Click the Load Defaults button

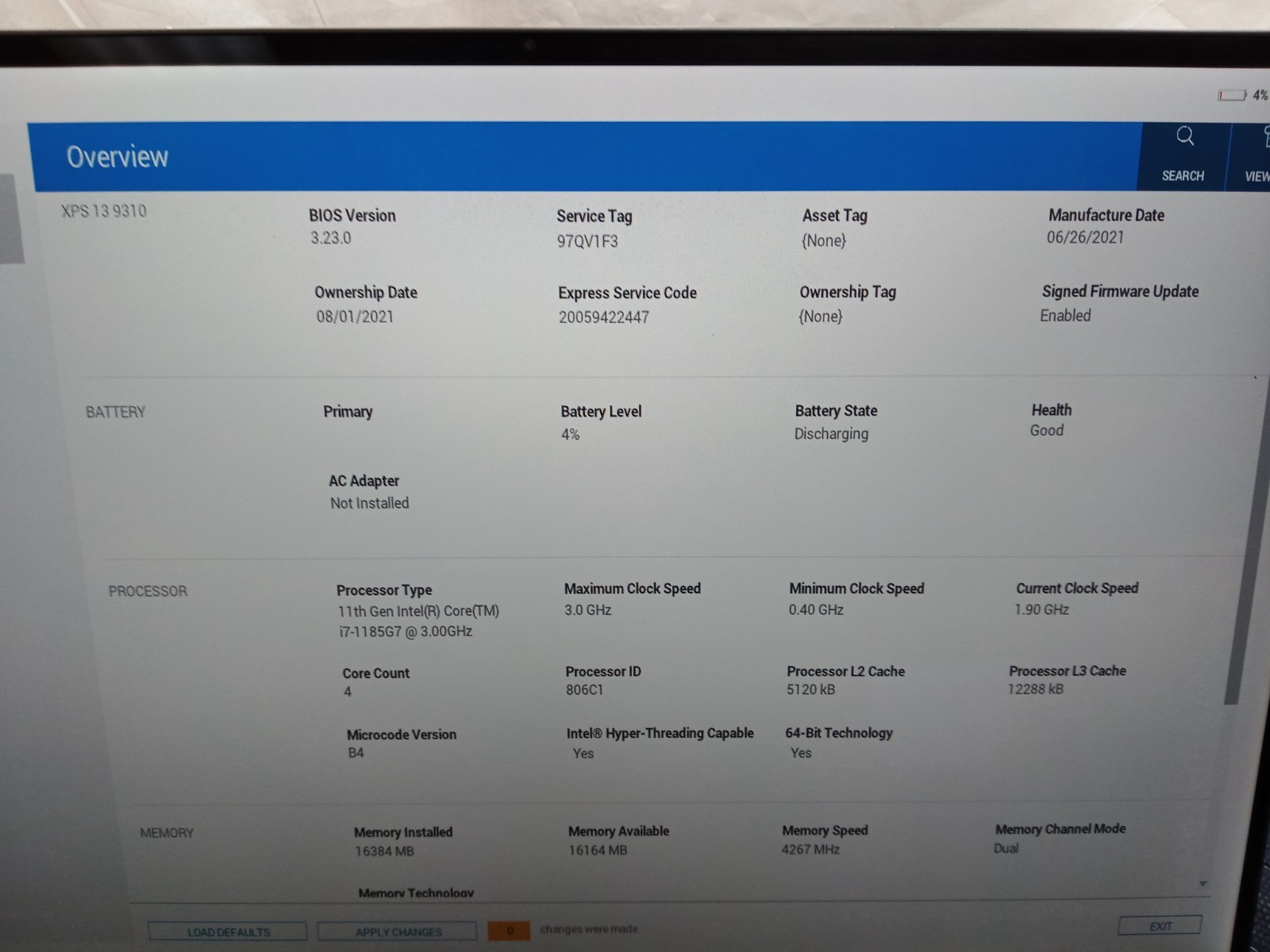(x=228, y=931)
